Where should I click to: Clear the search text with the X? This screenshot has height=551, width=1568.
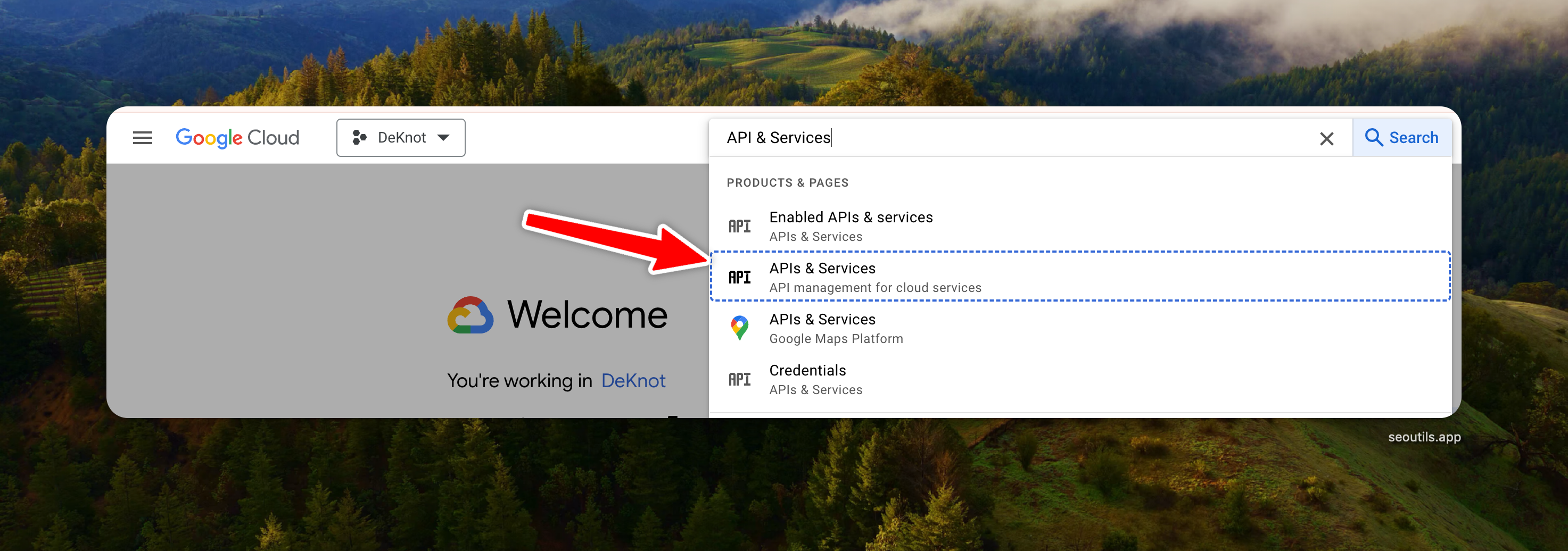coord(1326,139)
